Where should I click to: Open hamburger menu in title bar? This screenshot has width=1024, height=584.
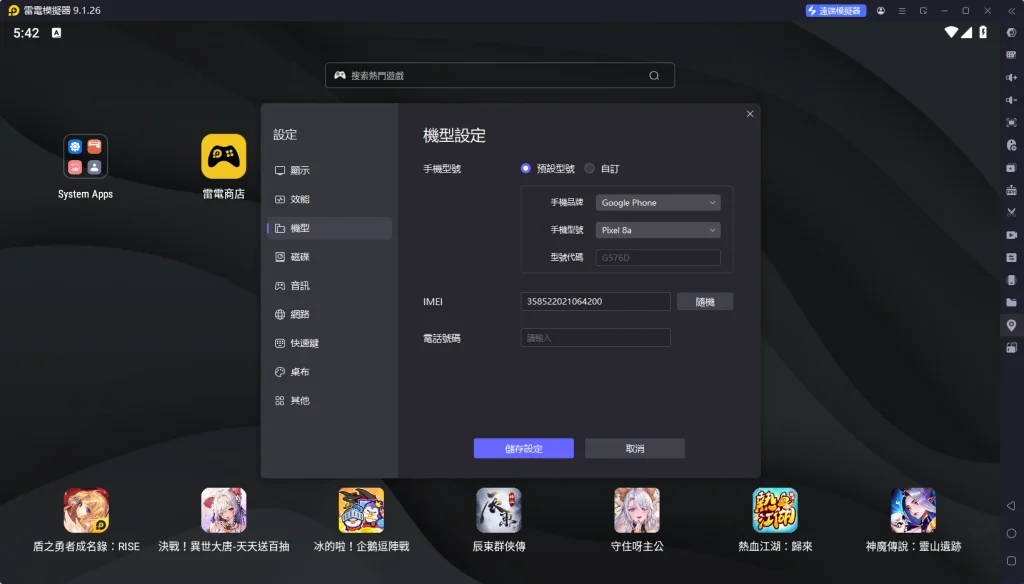(x=902, y=10)
